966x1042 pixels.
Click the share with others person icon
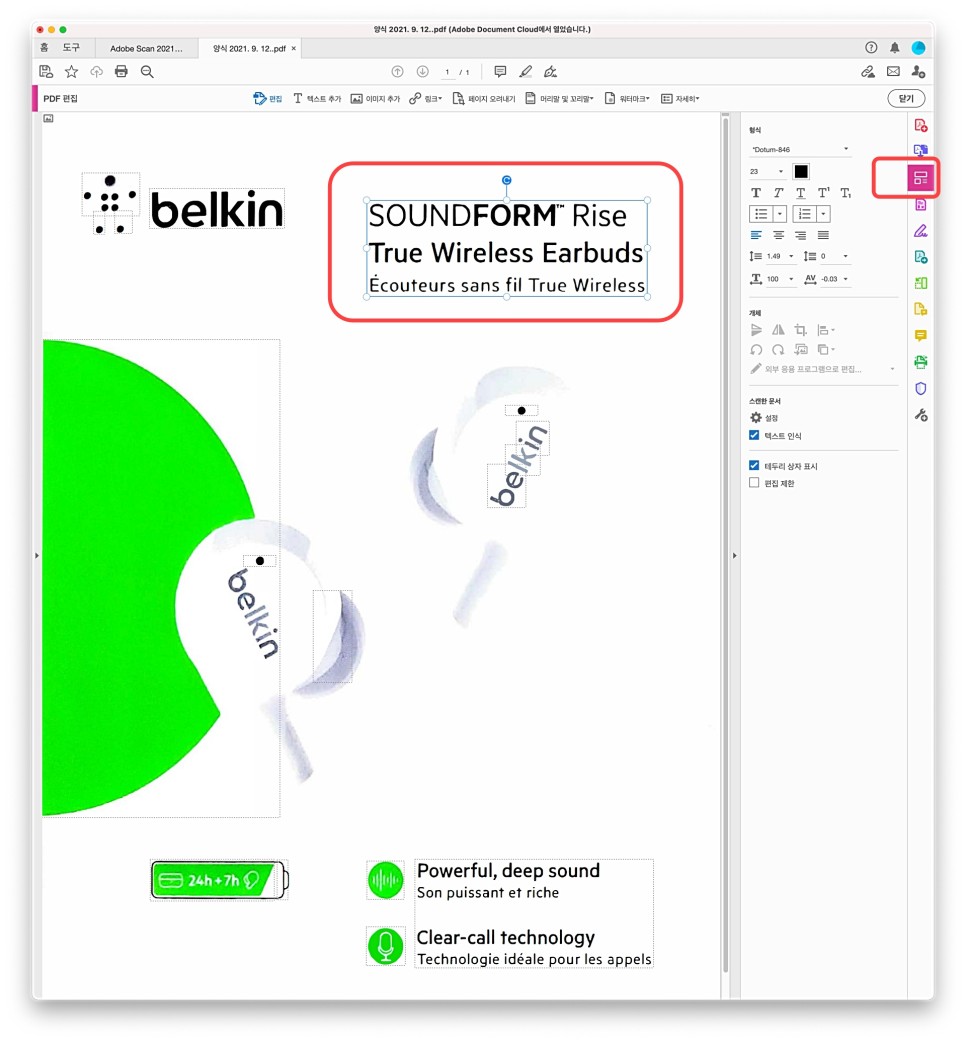(x=918, y=72)
